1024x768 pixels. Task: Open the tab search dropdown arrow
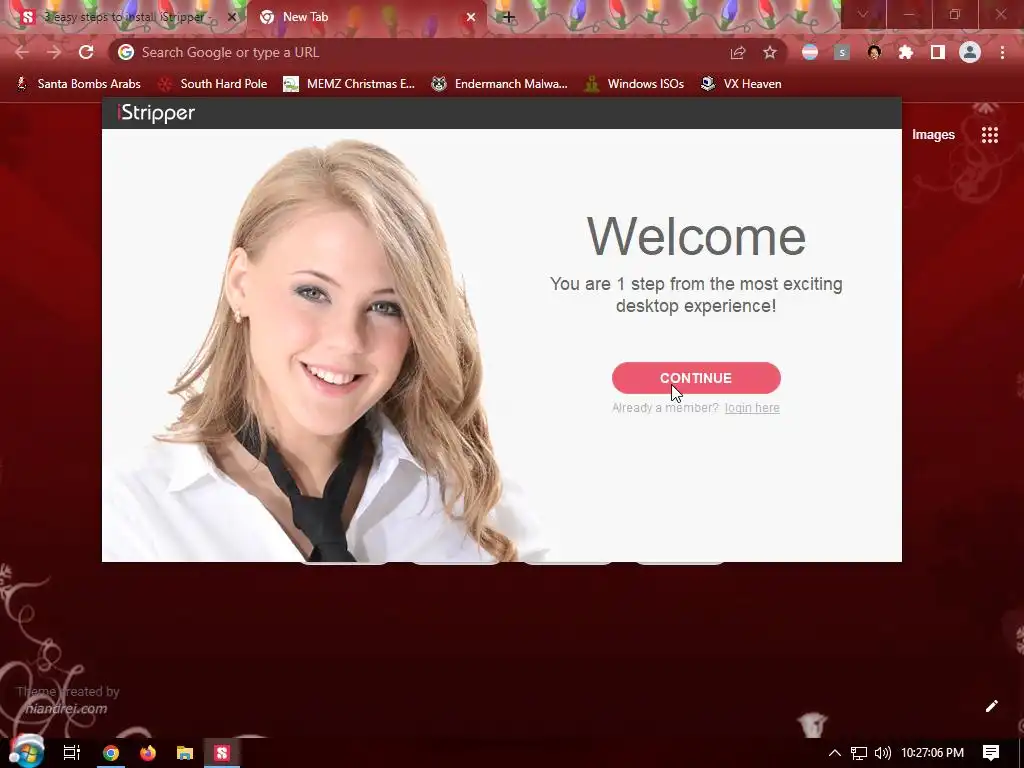[863, 14]
